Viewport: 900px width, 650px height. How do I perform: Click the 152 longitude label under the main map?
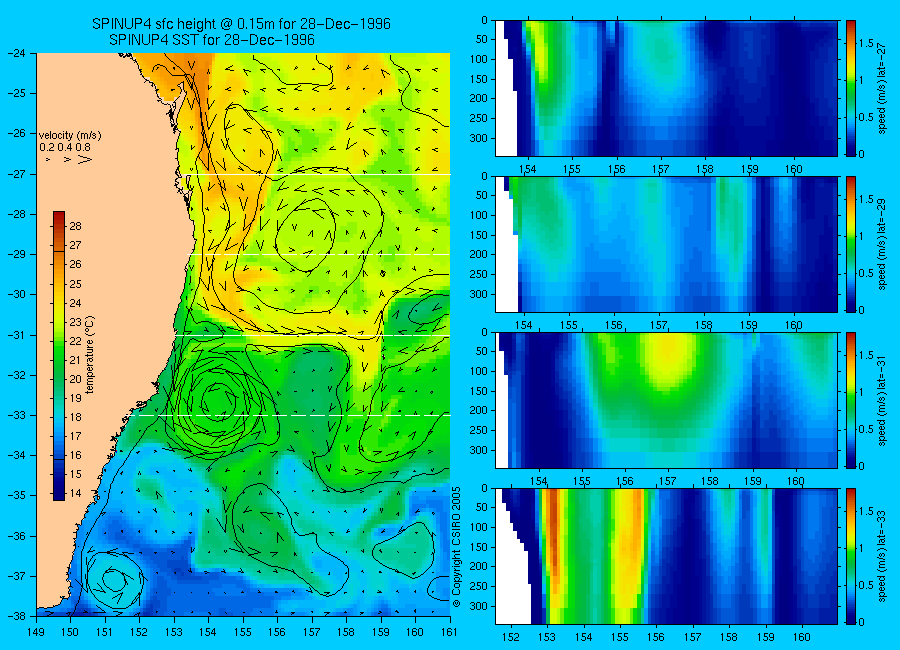(139, 632)
